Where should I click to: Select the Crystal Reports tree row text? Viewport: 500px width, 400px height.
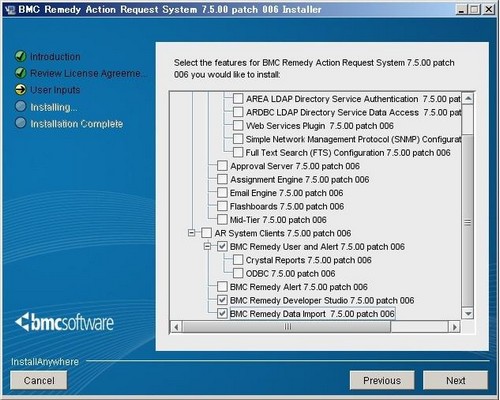point(309,260)
